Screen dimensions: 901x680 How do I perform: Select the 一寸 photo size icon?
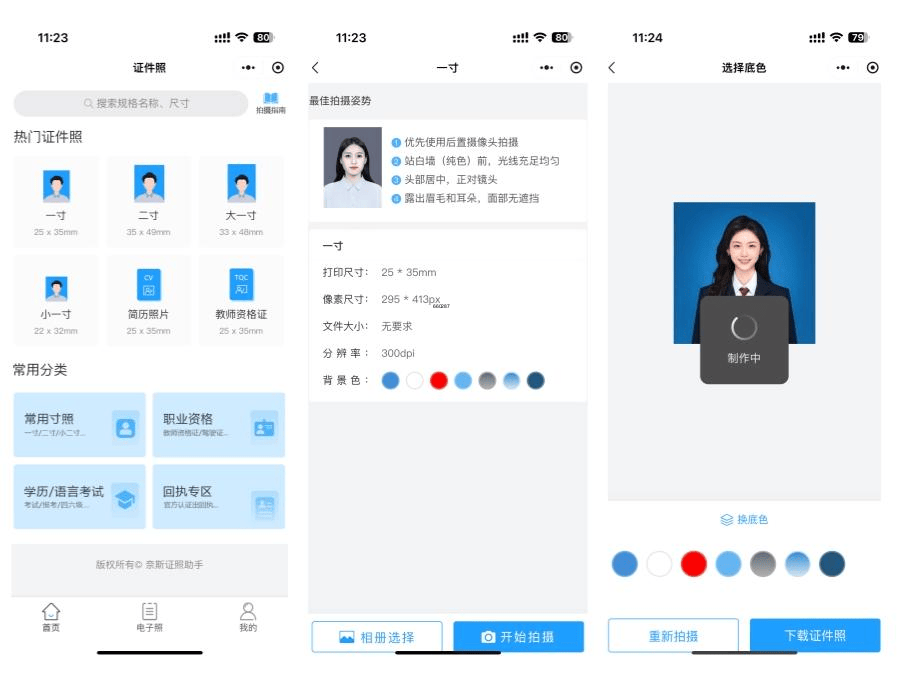point(55,185)
